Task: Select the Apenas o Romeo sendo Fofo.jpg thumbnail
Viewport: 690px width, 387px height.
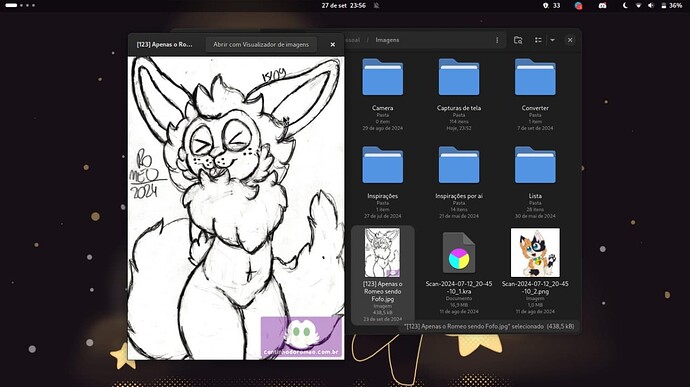Action: (382, 252)
